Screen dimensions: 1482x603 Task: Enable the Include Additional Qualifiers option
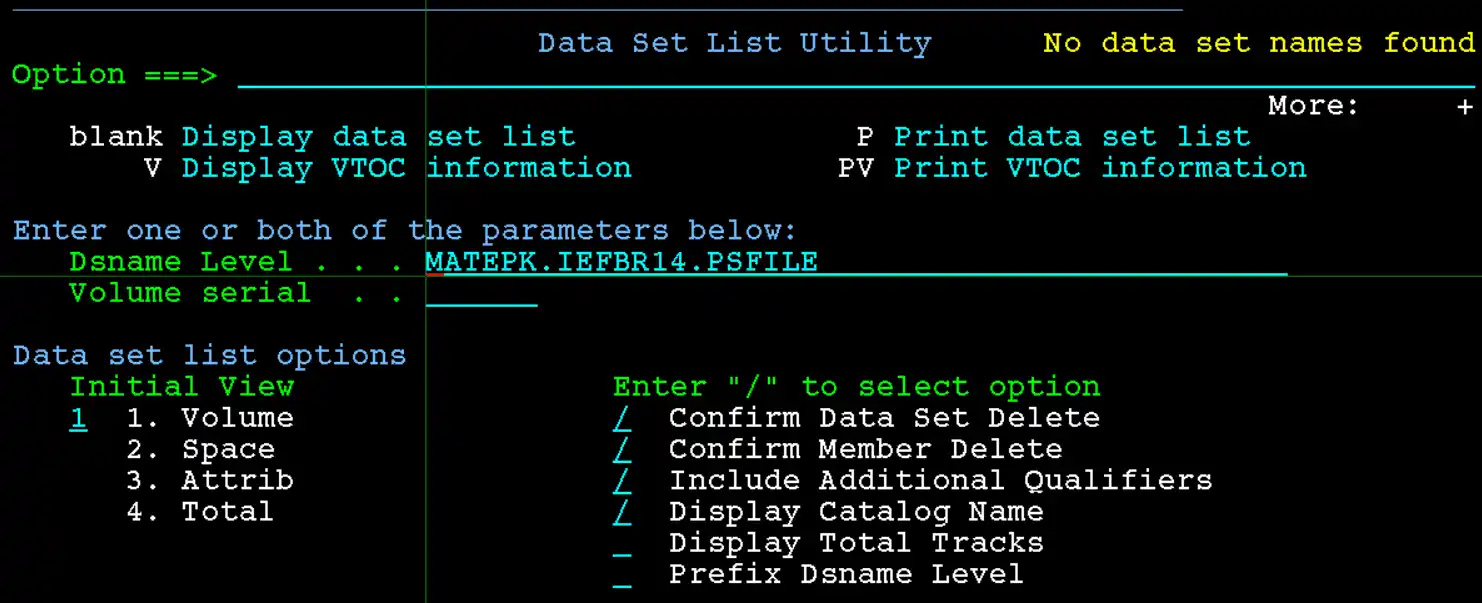[622, 480]
